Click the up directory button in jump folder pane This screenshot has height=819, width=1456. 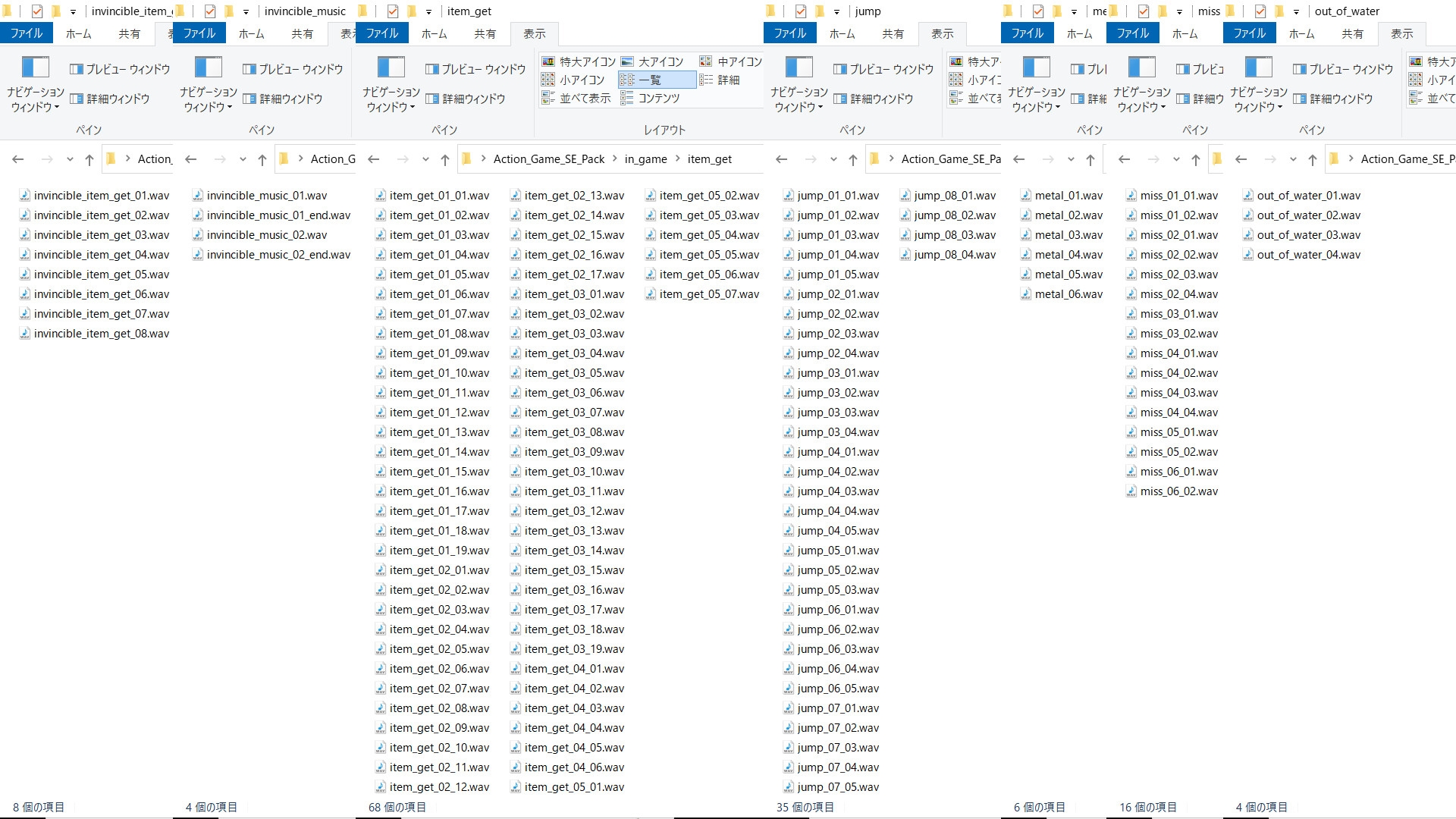[849, 159]
